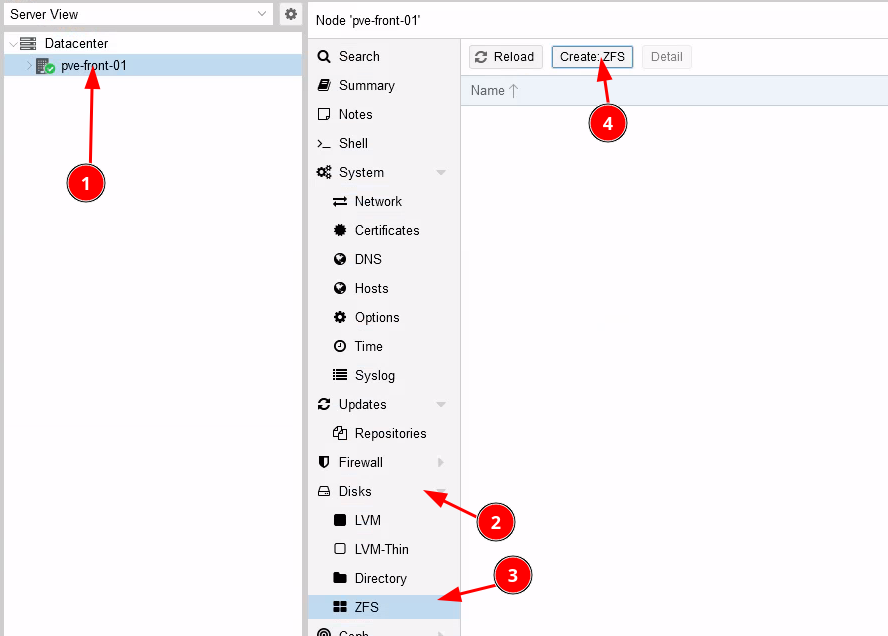888x636 pixels.
Task: Open the Certificates icon entry
Action: point(340,230)
